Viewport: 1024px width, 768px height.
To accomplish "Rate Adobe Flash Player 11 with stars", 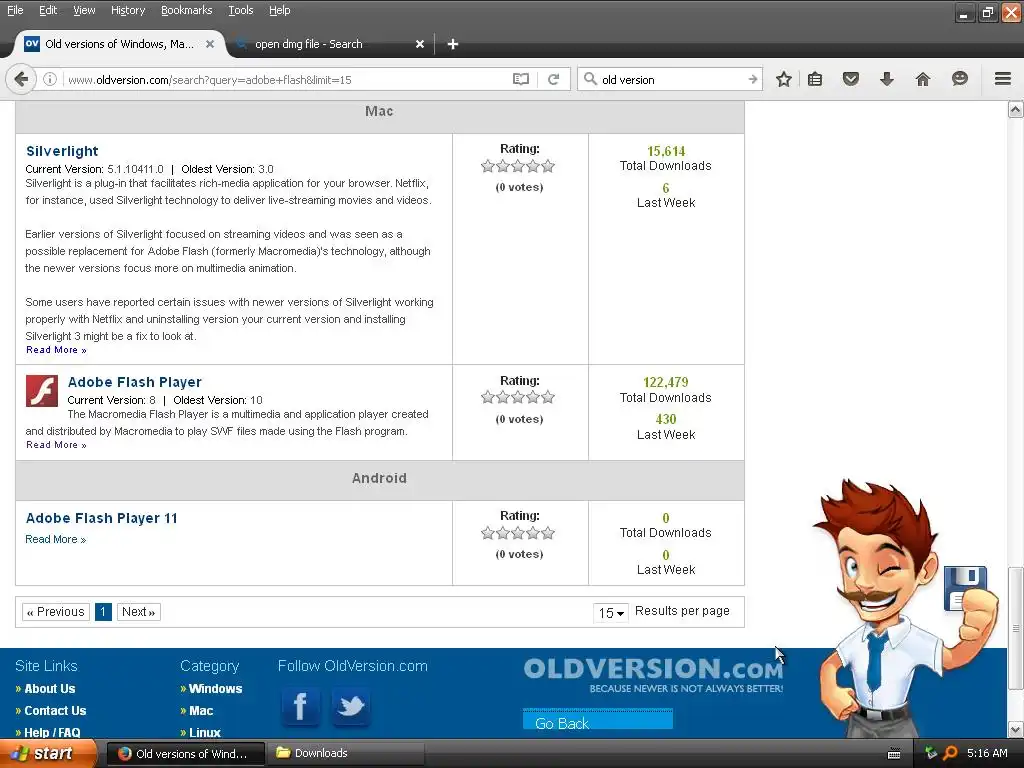I will pos(518,533).
